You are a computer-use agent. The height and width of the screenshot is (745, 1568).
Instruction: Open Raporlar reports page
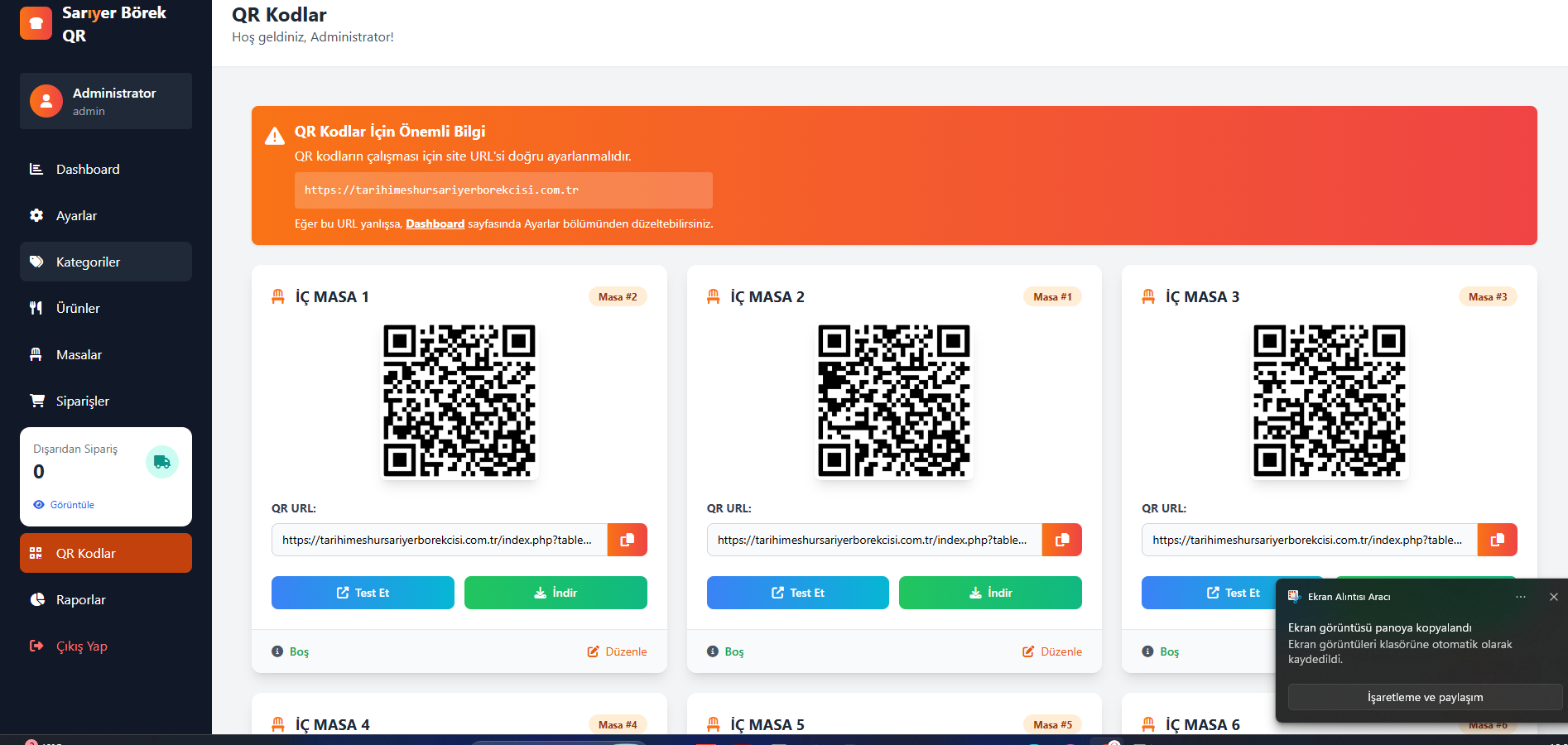click(x=80, y=599)
